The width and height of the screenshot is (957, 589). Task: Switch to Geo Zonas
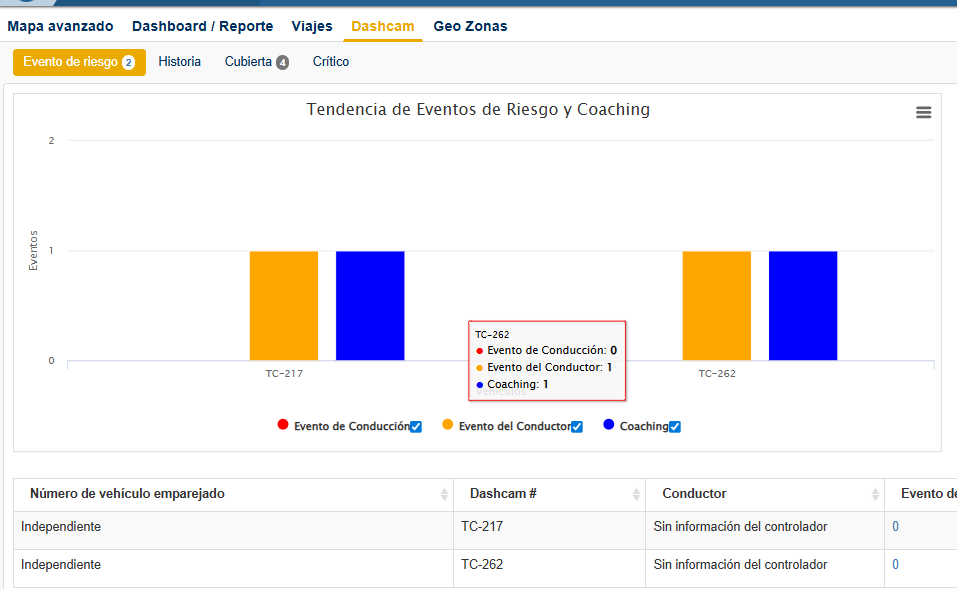[x=470, y=26]
